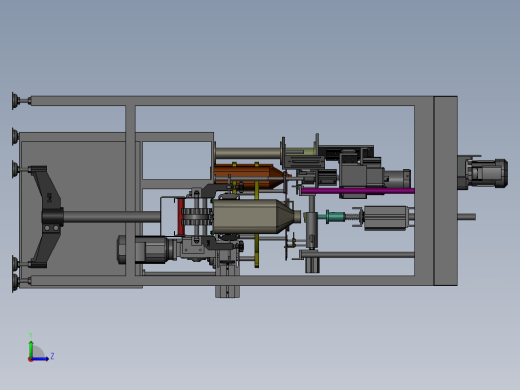Select the top horizontal frame beam

(x=232, y=101)
